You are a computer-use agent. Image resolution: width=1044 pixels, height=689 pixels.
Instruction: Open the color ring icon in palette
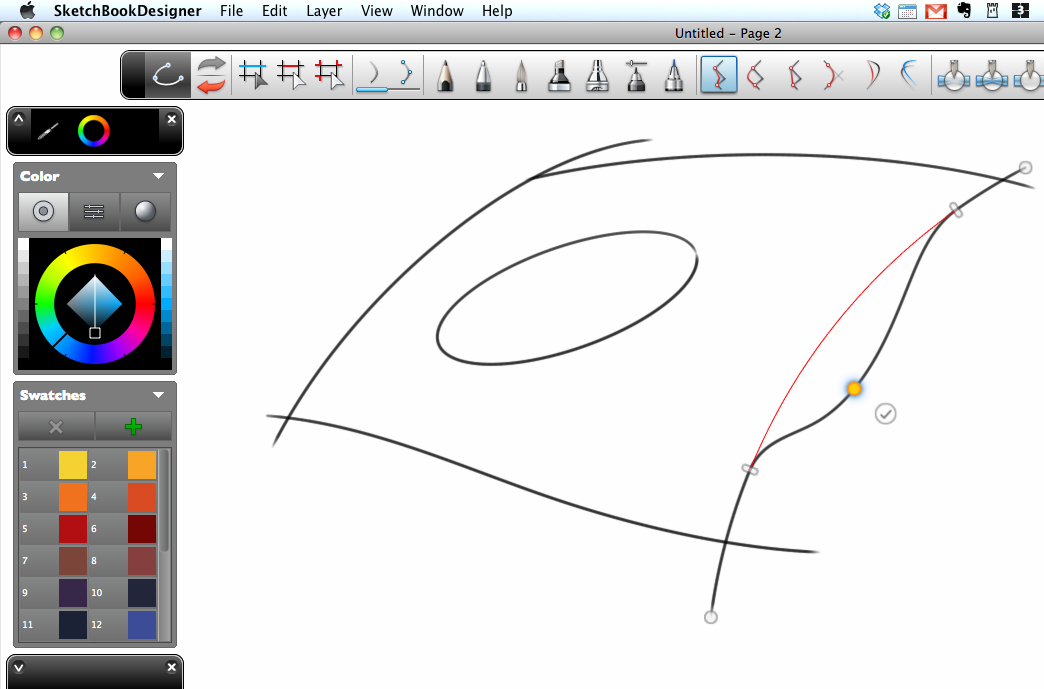[x=94, y=130]
